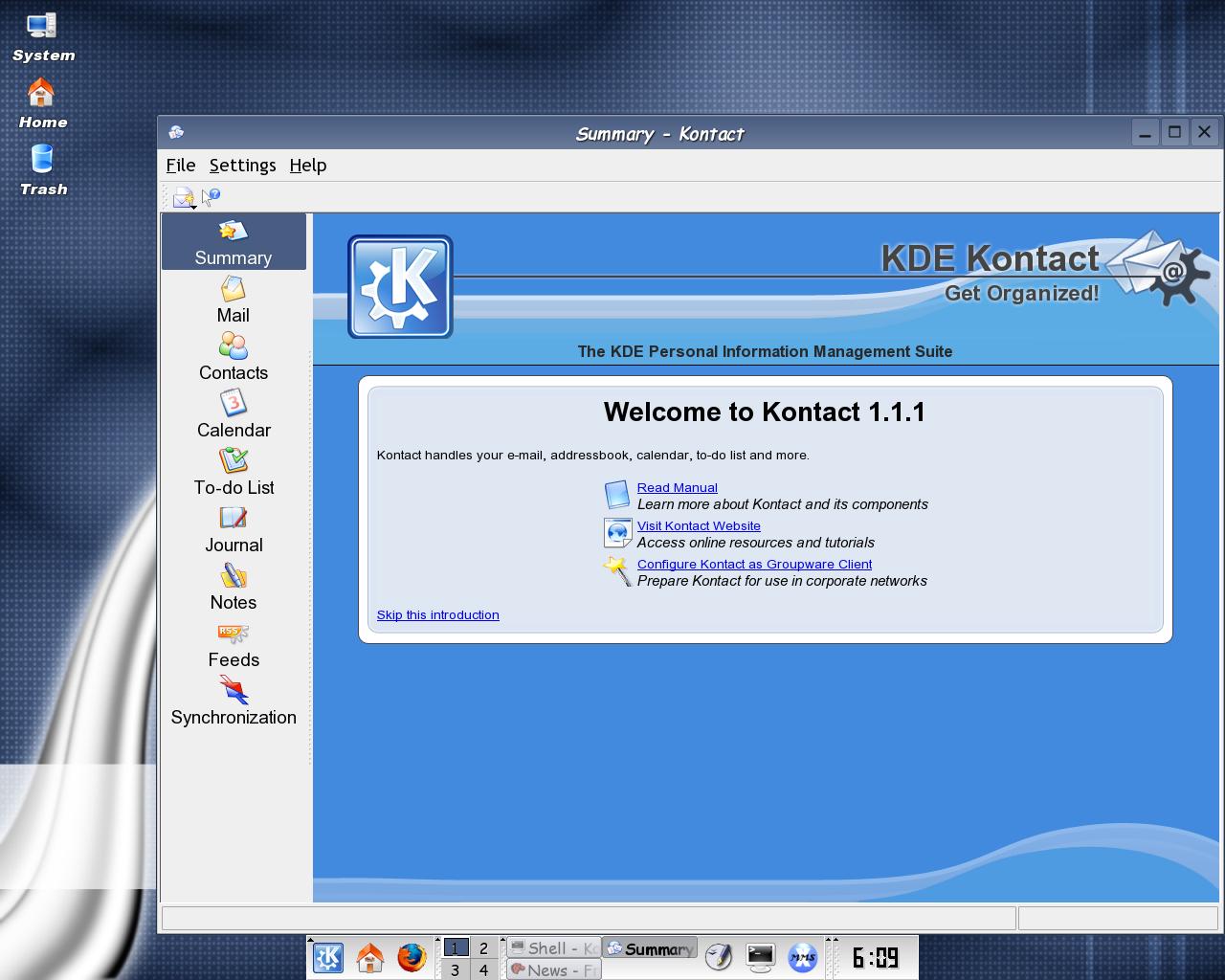This screenshot has height=980, width=1225.
Task: Follow the Read Manual link
Action: click(x=677, y=487)
